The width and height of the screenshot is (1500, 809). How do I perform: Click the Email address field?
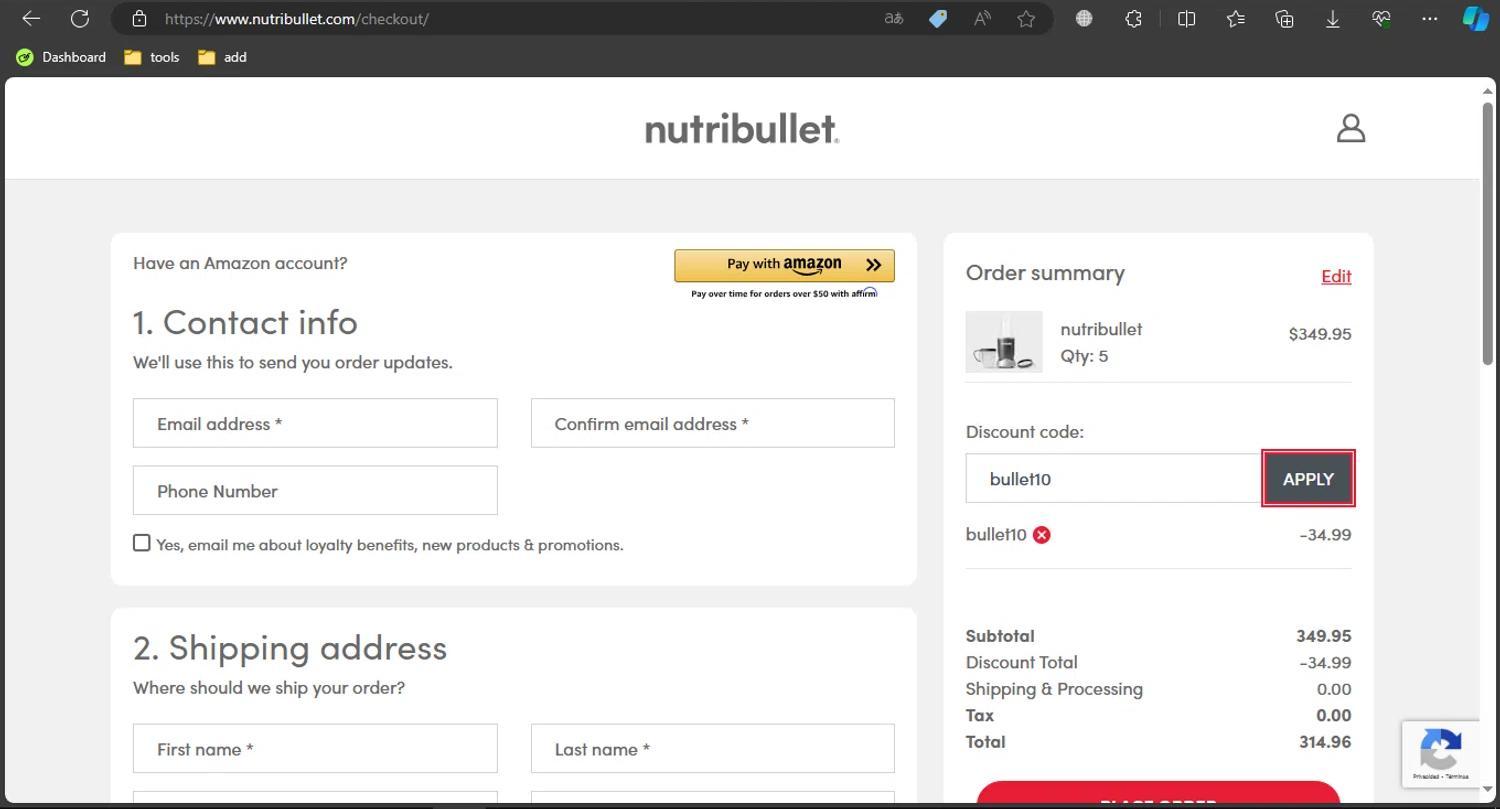(315, 423)
